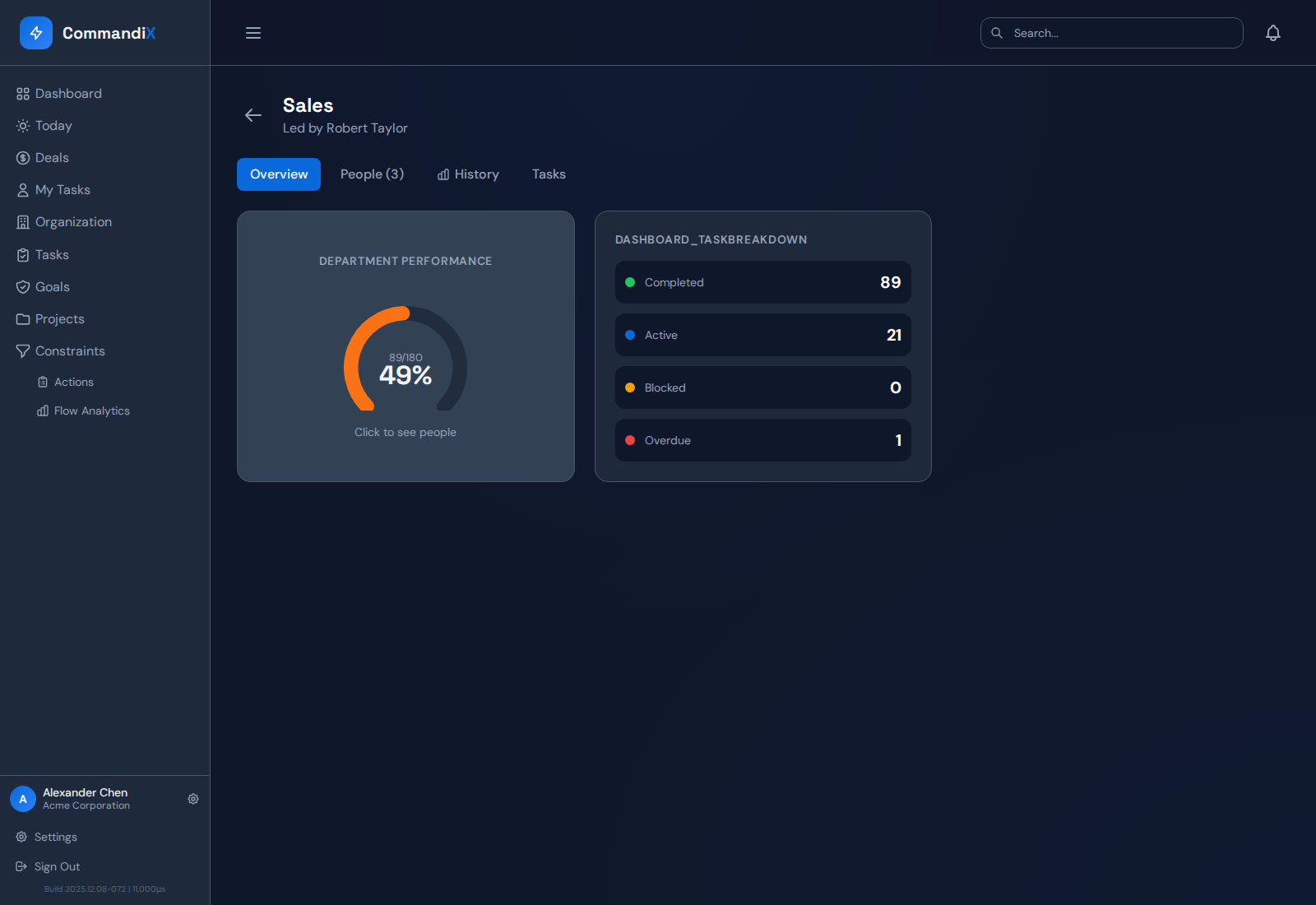Click the Organization building icon
This screenshot has height=905, width=1316.
[x=23, y=222]
